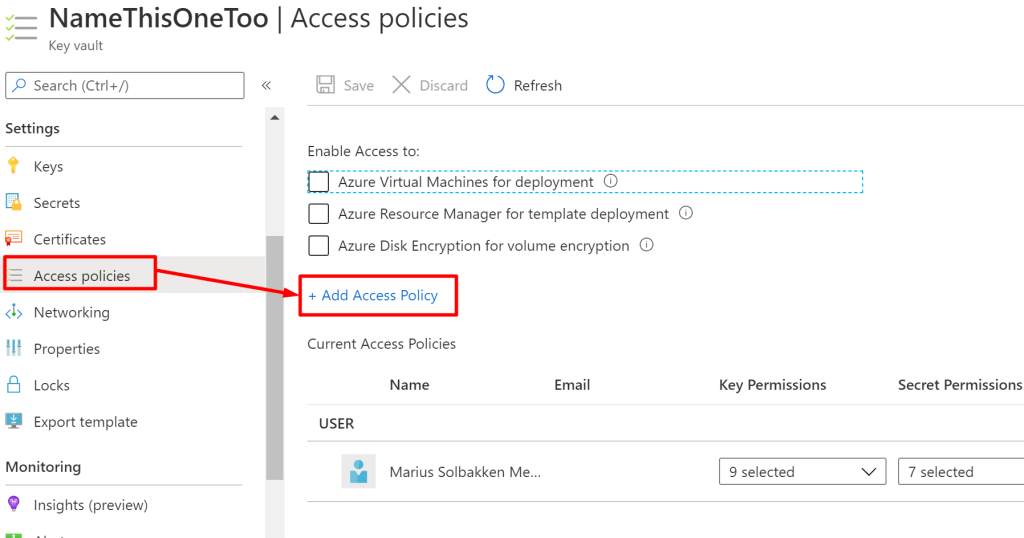Click the Export template icon
The width and height of the screenshot is (1024, 538).
pyautogui.click(x=14, y=421)
